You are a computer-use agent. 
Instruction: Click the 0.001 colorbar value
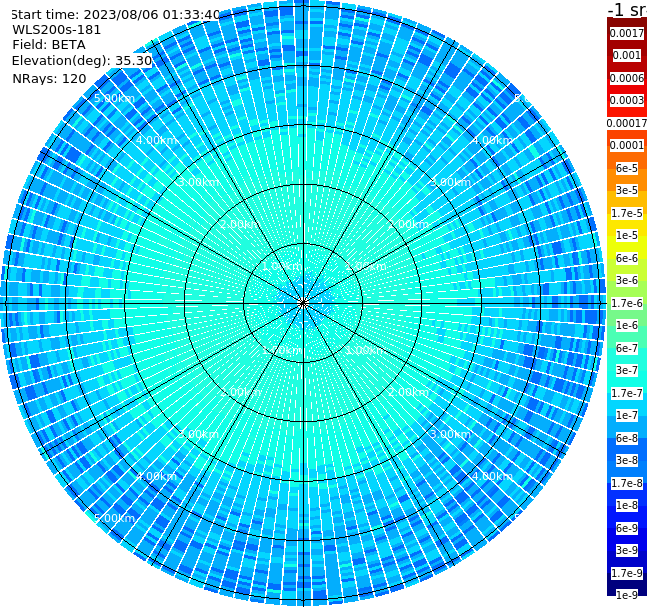(627, 55)
